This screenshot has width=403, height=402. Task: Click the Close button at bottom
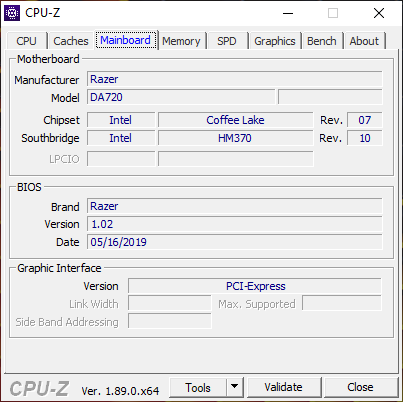pos(360,387)
